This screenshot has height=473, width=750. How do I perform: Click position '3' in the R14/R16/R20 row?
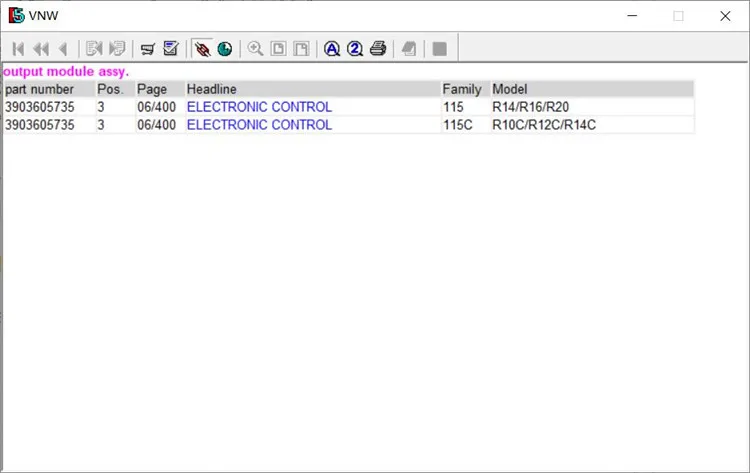(x=101, y=107)
